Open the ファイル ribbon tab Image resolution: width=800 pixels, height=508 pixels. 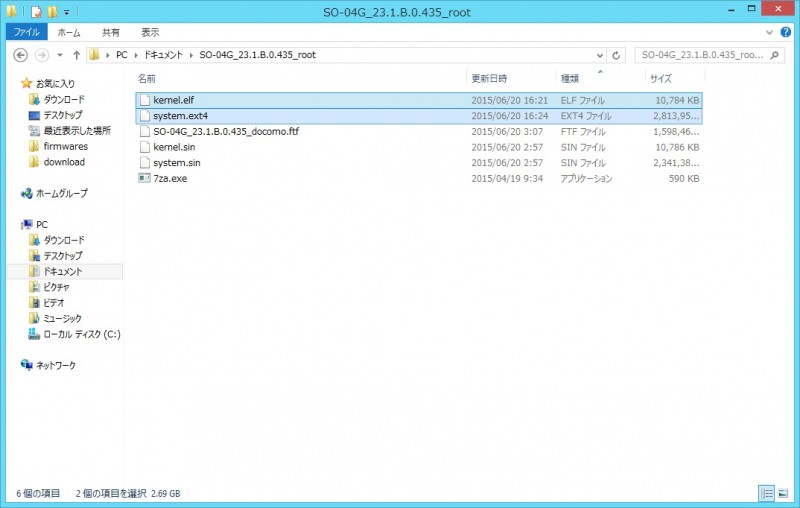27,32
